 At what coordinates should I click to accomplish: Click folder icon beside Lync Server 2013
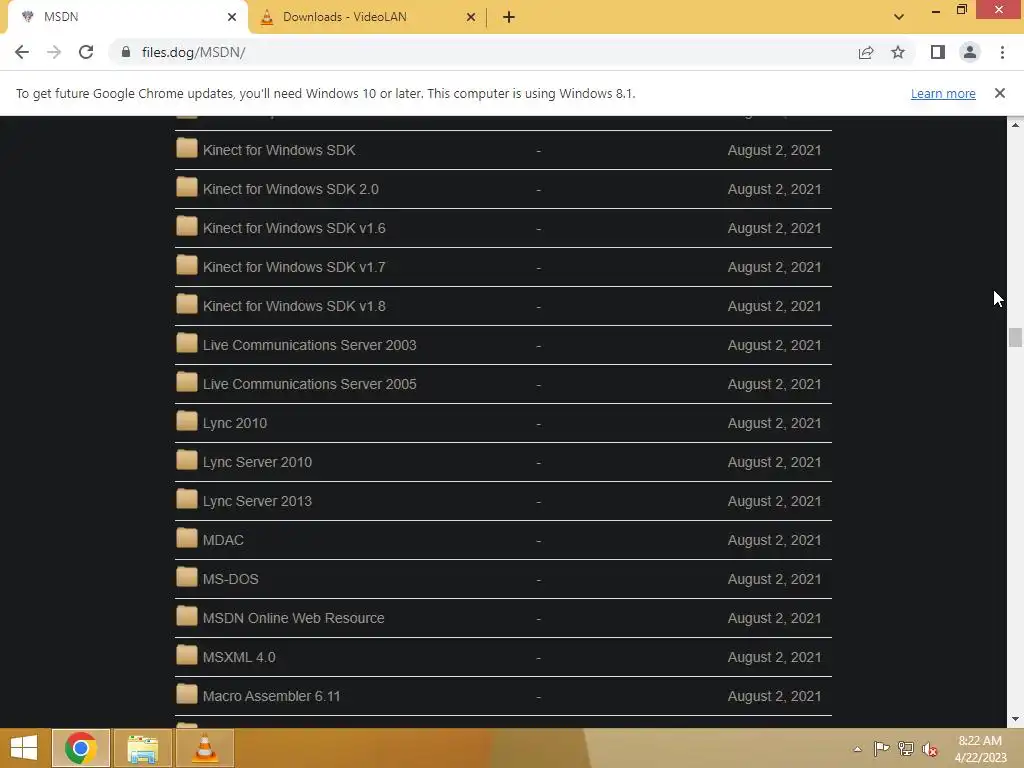(187, 499)
